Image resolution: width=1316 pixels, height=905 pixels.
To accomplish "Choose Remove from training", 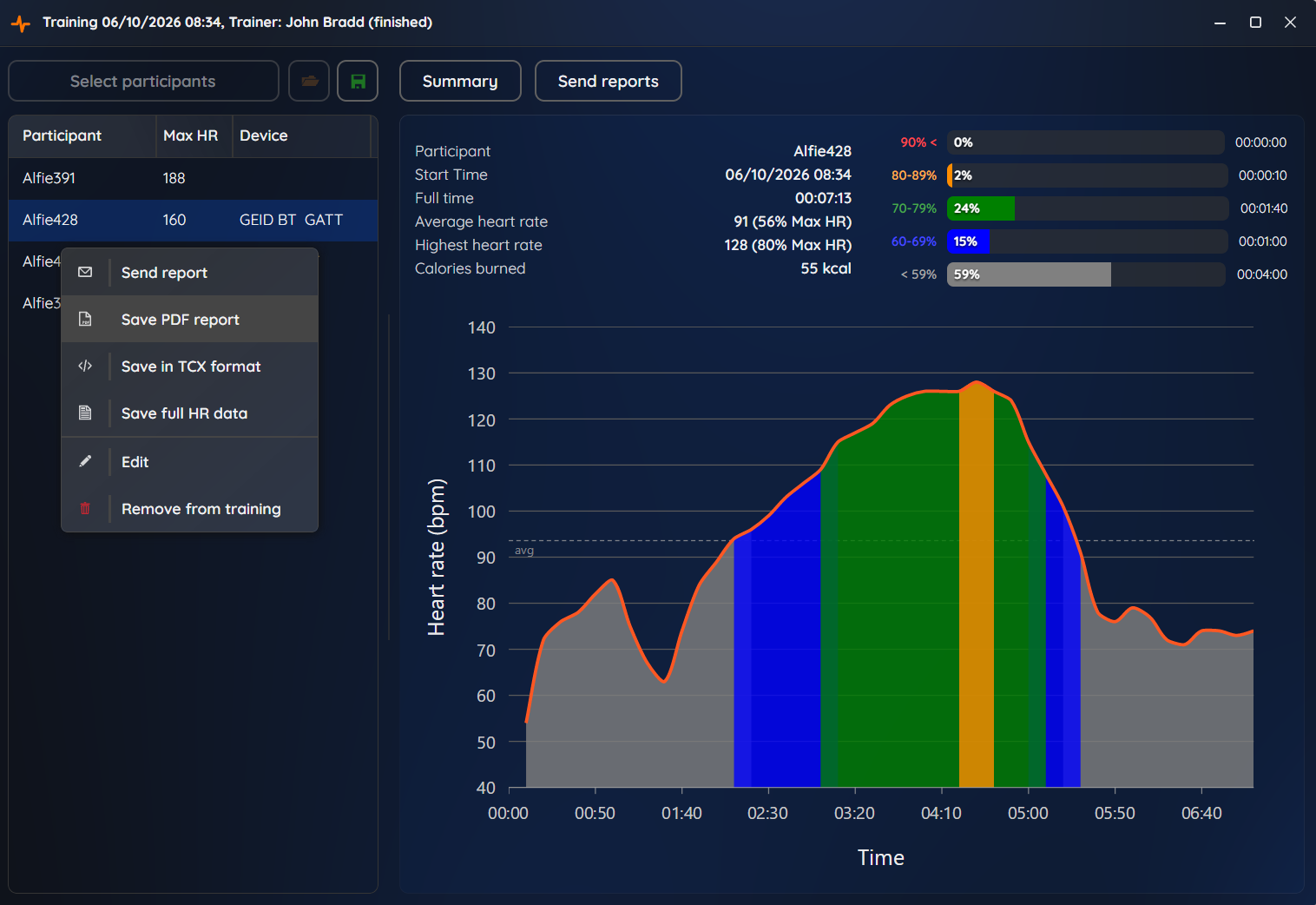I will point(190,509).
